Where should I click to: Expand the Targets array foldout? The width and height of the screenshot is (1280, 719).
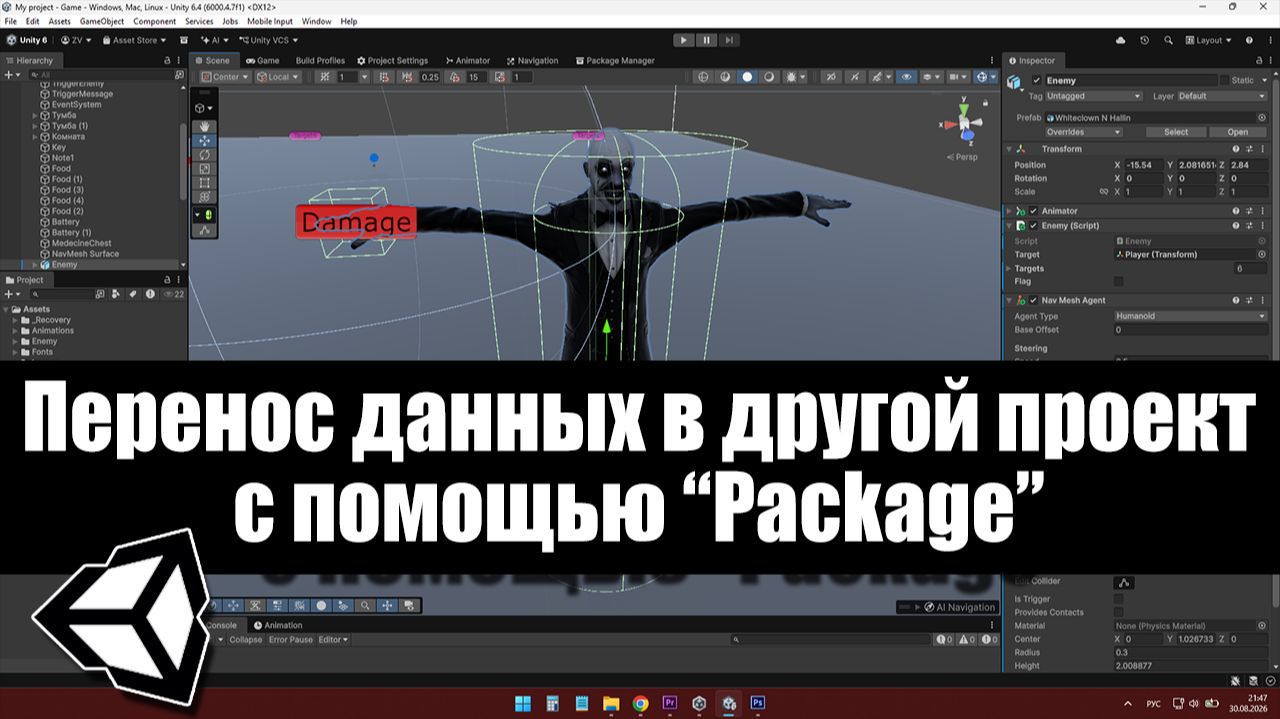pyautogui.click(x=1008, y=269)
